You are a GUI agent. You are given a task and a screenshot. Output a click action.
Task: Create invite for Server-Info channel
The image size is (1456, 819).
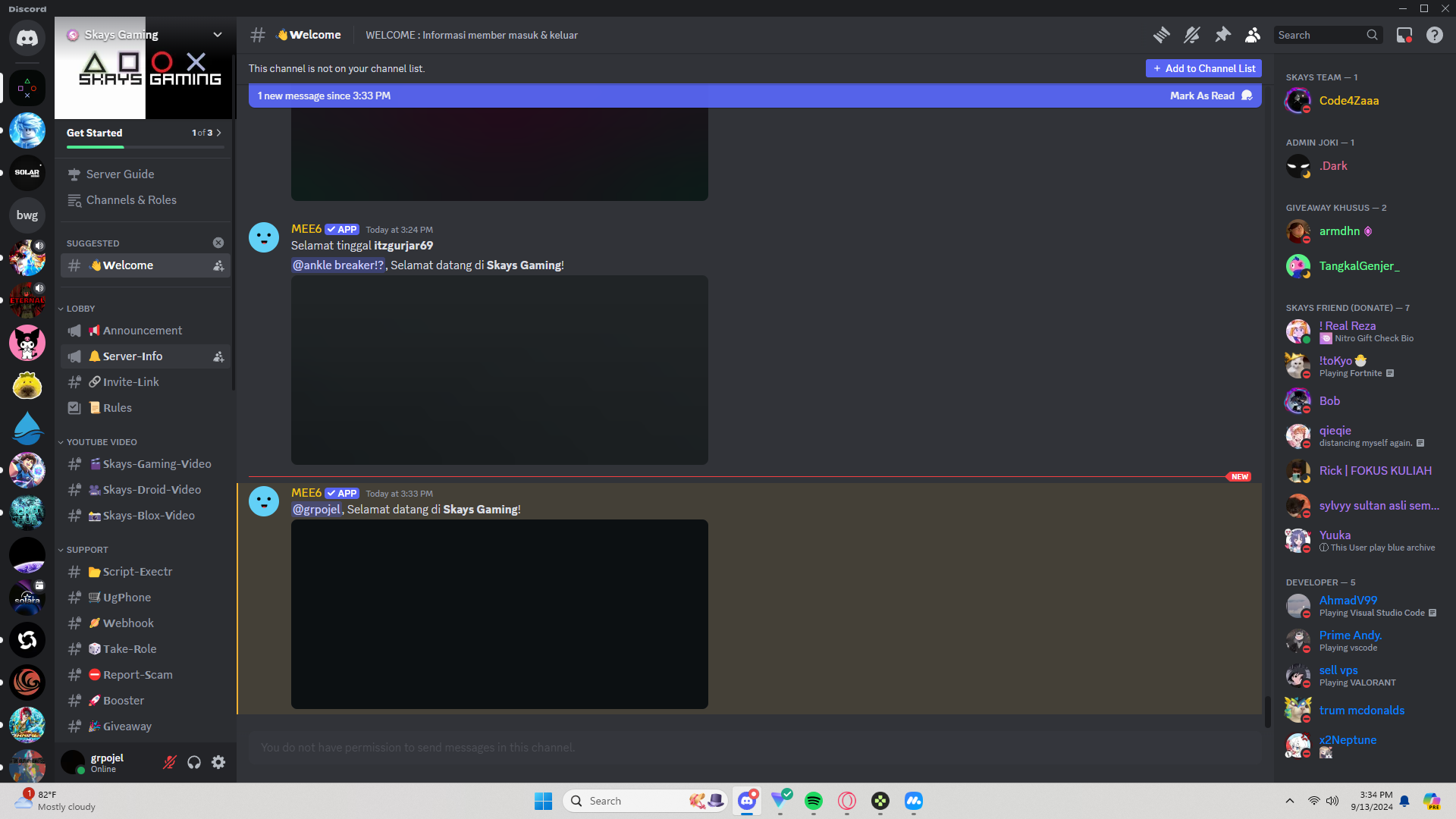[218, 356]
